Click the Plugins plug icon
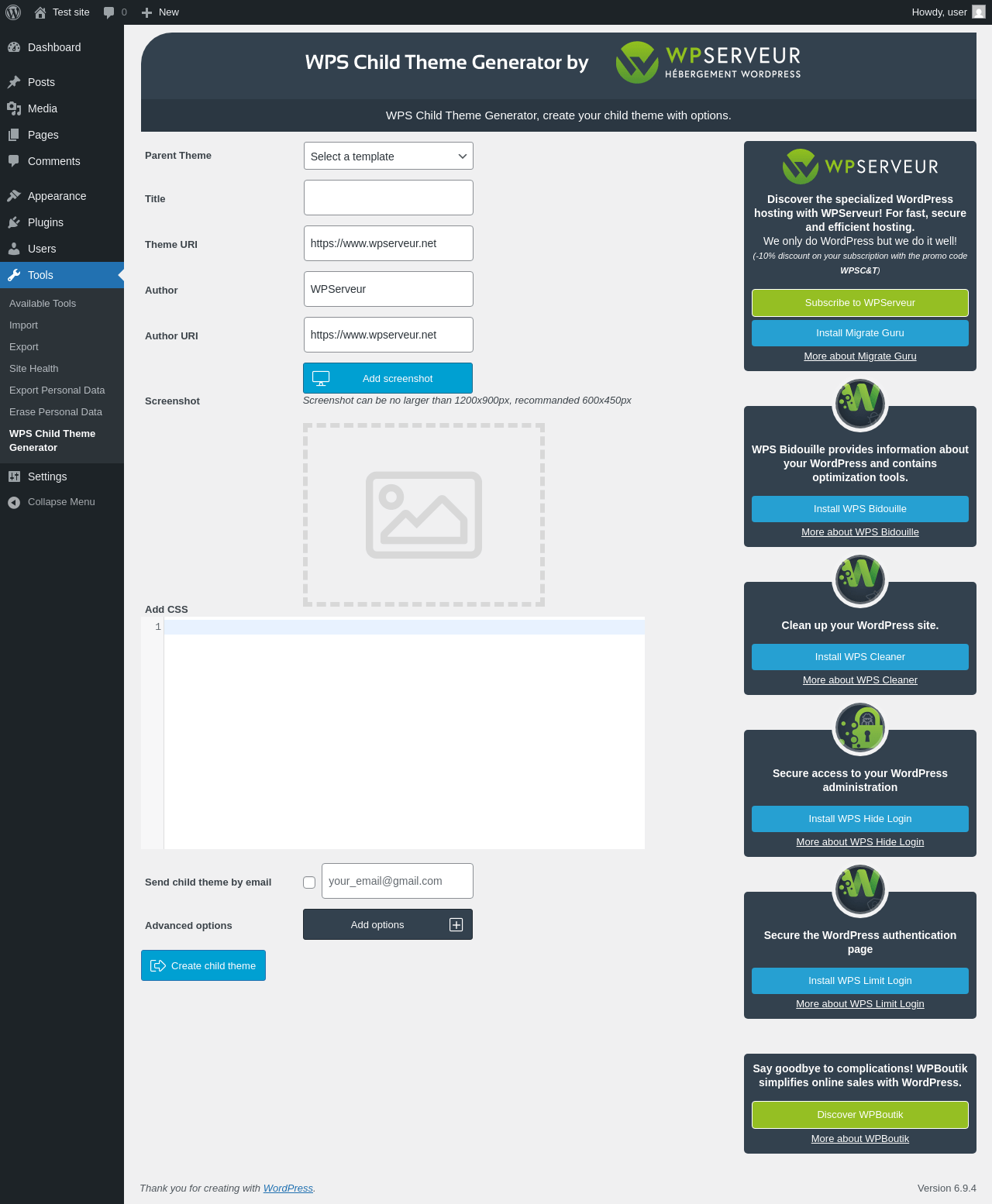This screenshot has width=992, height=1204. point(14,222)
